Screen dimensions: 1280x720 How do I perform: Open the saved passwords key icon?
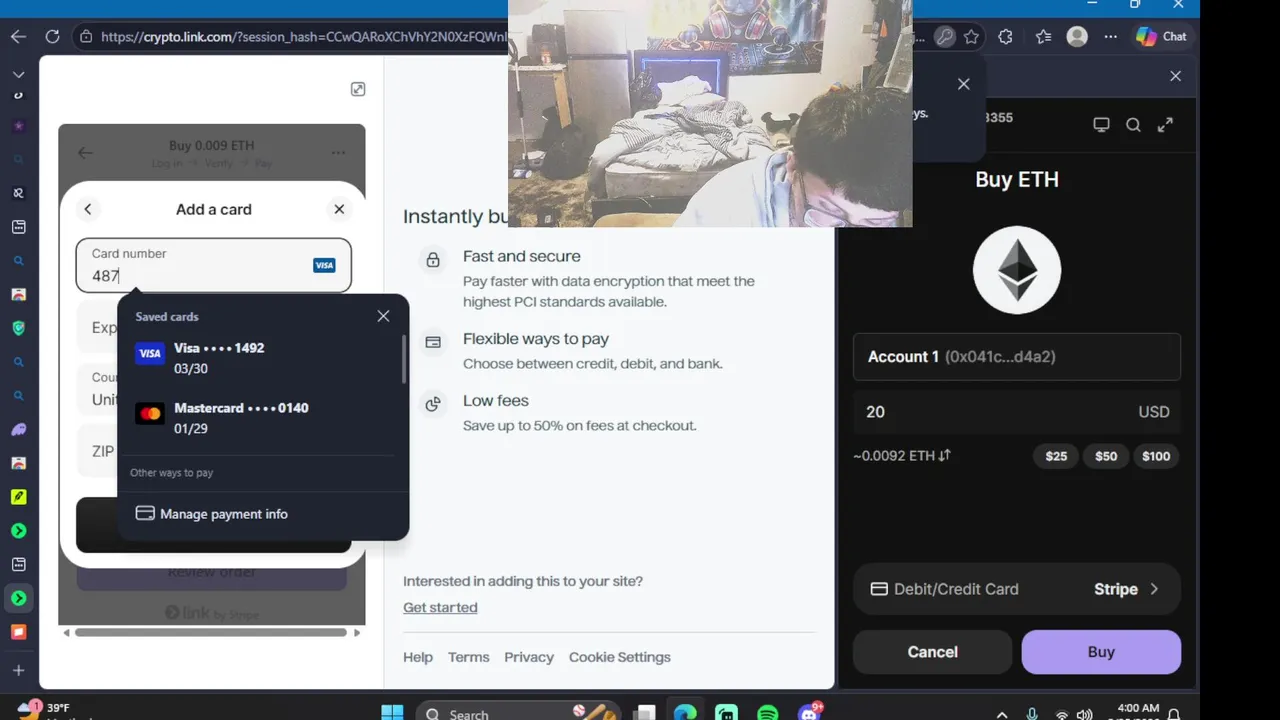[944, 37]
